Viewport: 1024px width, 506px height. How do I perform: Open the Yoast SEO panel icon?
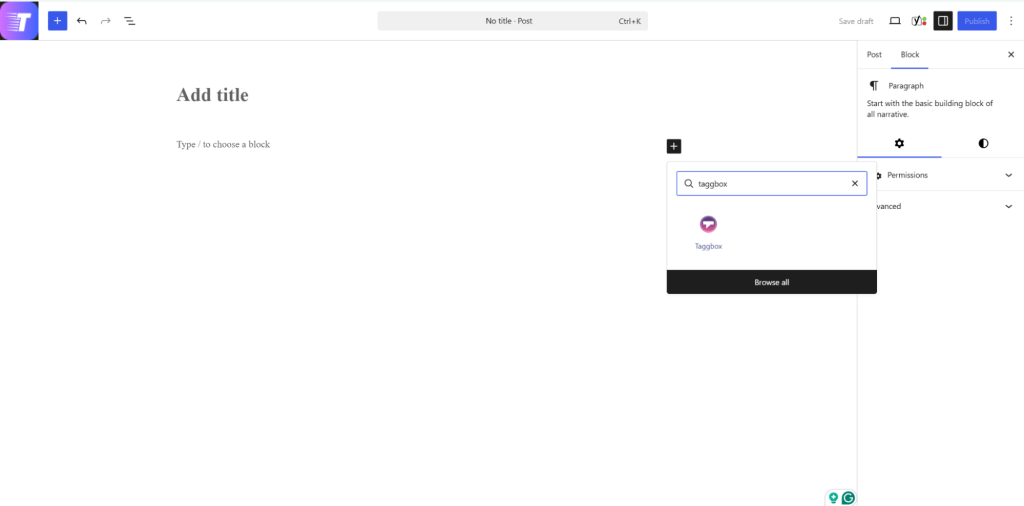[x=919, y=21]
